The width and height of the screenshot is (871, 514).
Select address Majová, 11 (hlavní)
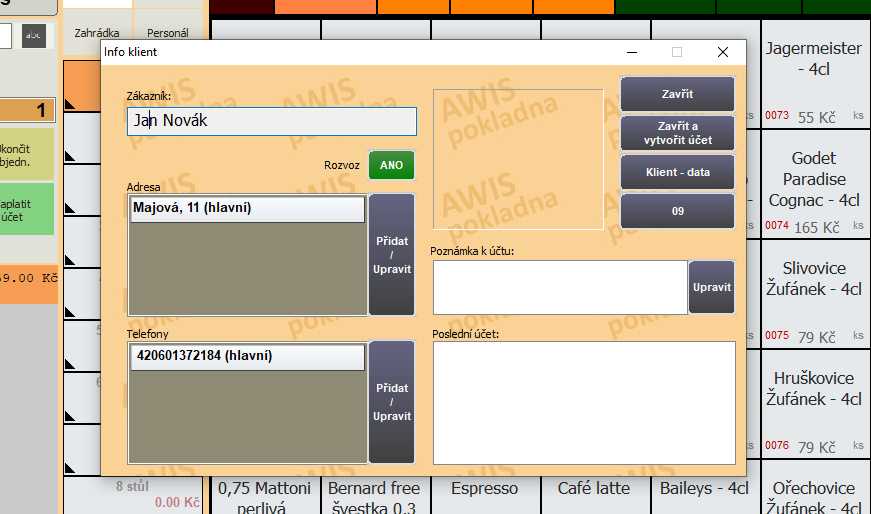click(x=247, y=208)
